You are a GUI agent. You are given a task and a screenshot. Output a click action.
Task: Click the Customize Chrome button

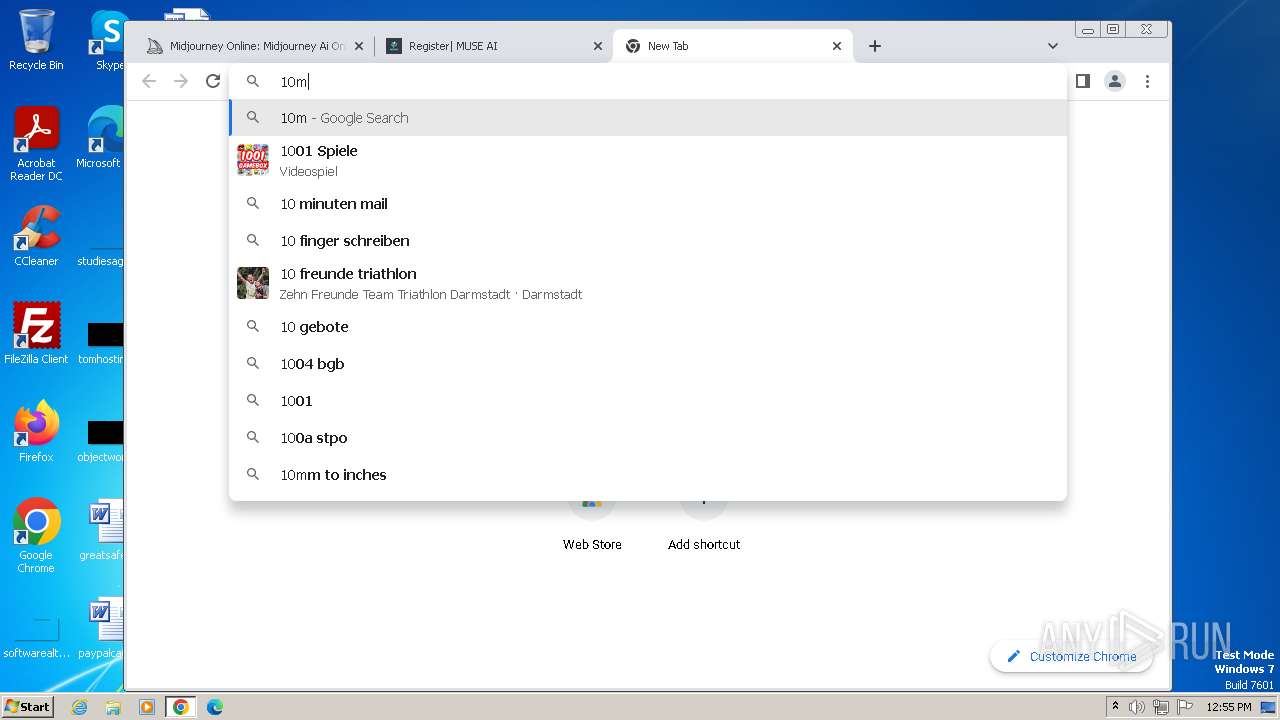(x=1071, y=656)
